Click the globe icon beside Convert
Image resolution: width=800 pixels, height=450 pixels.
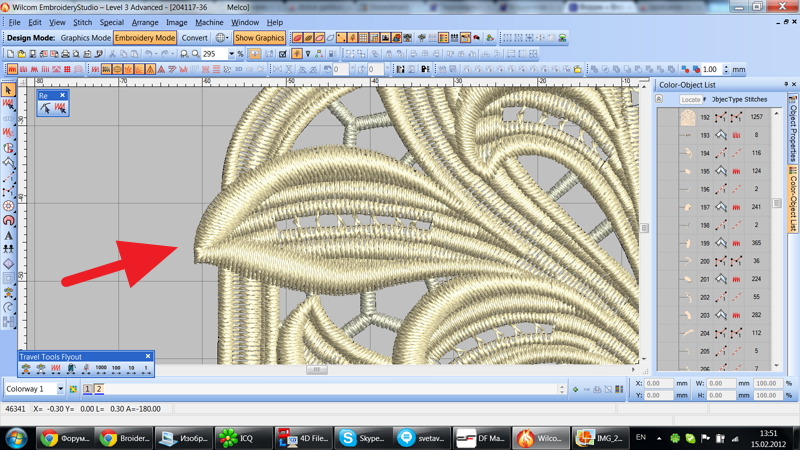pyautogui.click(x=221, y=38)
